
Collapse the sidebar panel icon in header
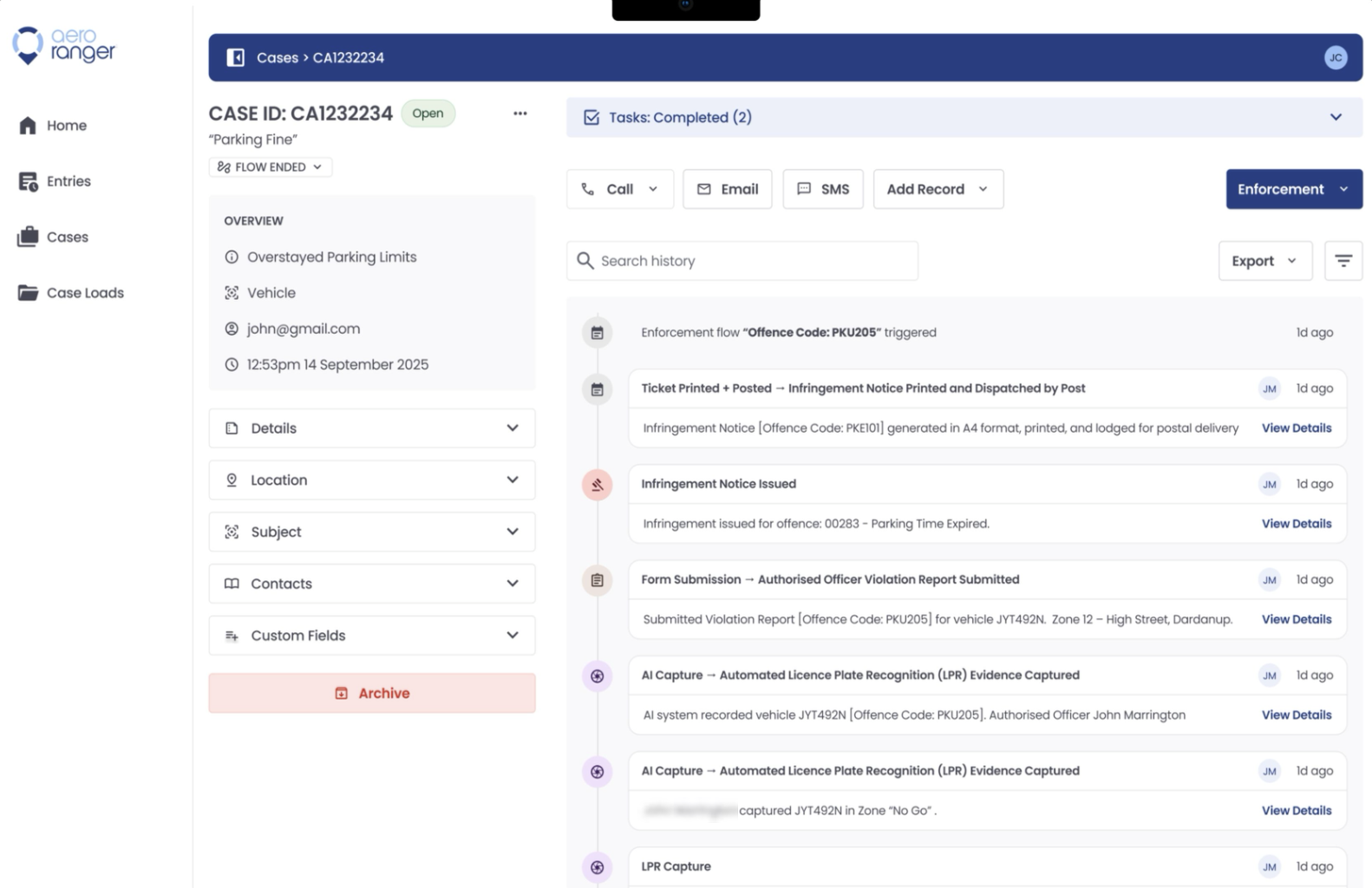coord(235,57)
